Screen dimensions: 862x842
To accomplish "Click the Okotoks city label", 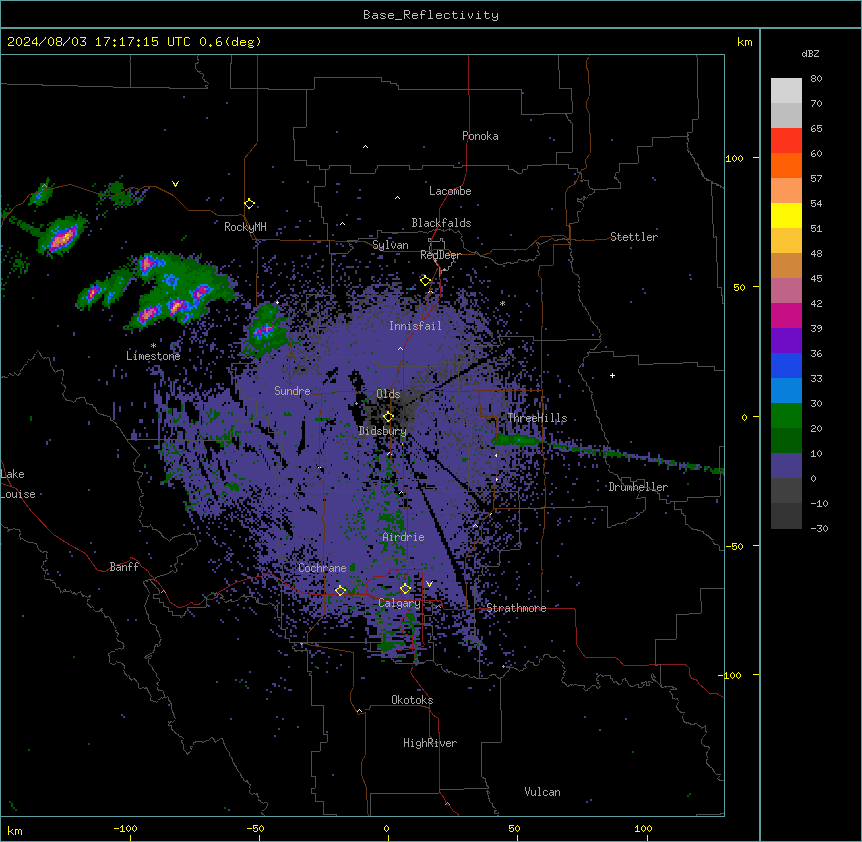I will tap(412, 700).
